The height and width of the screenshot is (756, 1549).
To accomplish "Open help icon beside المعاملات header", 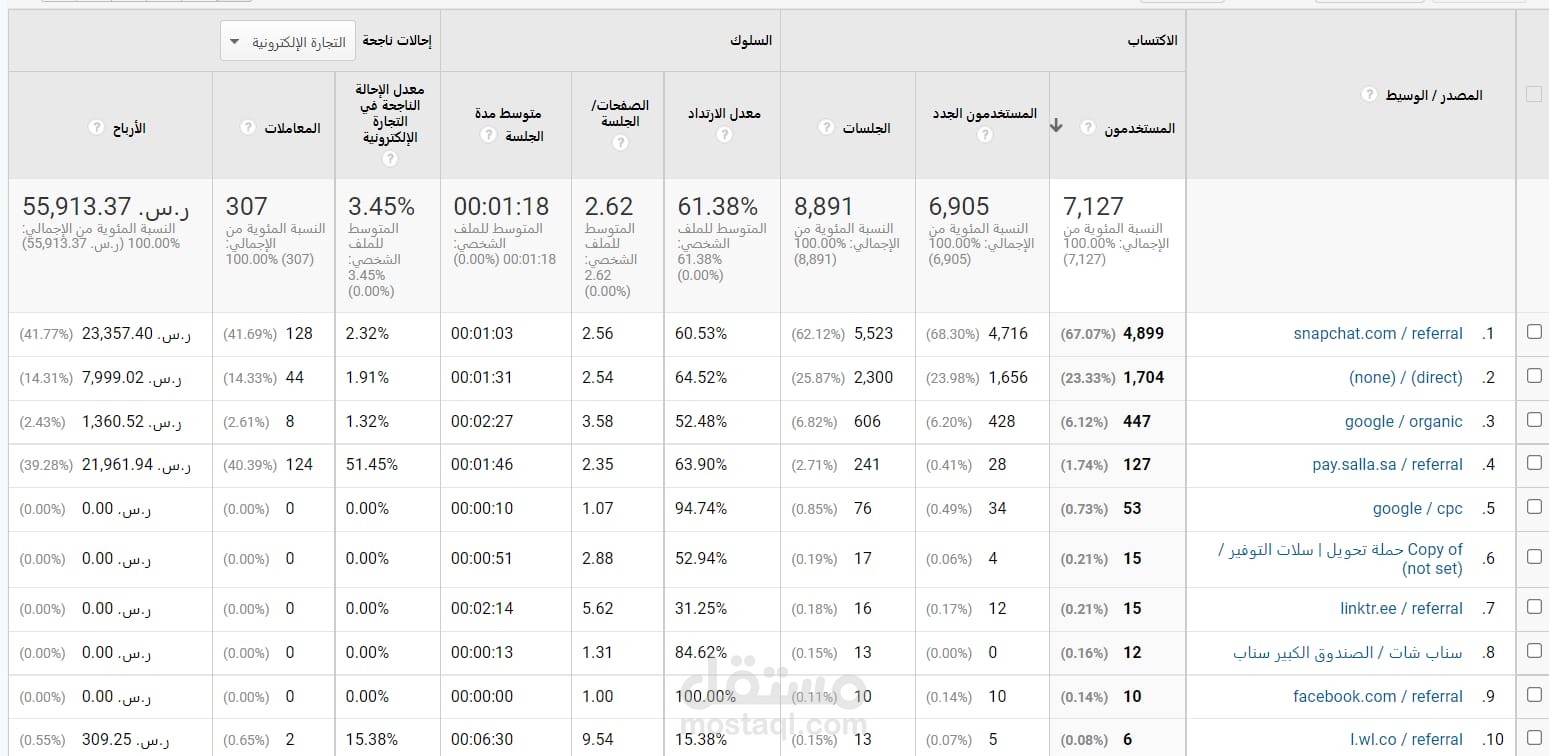I will (249, 128).
